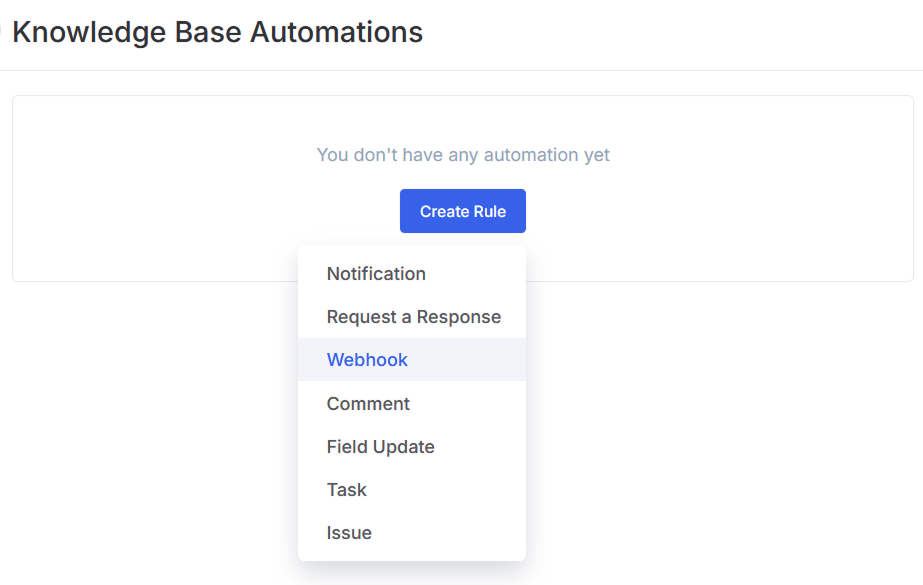Select Comment in the dropdown list
The image size is (923, 585).
(368, 404)
